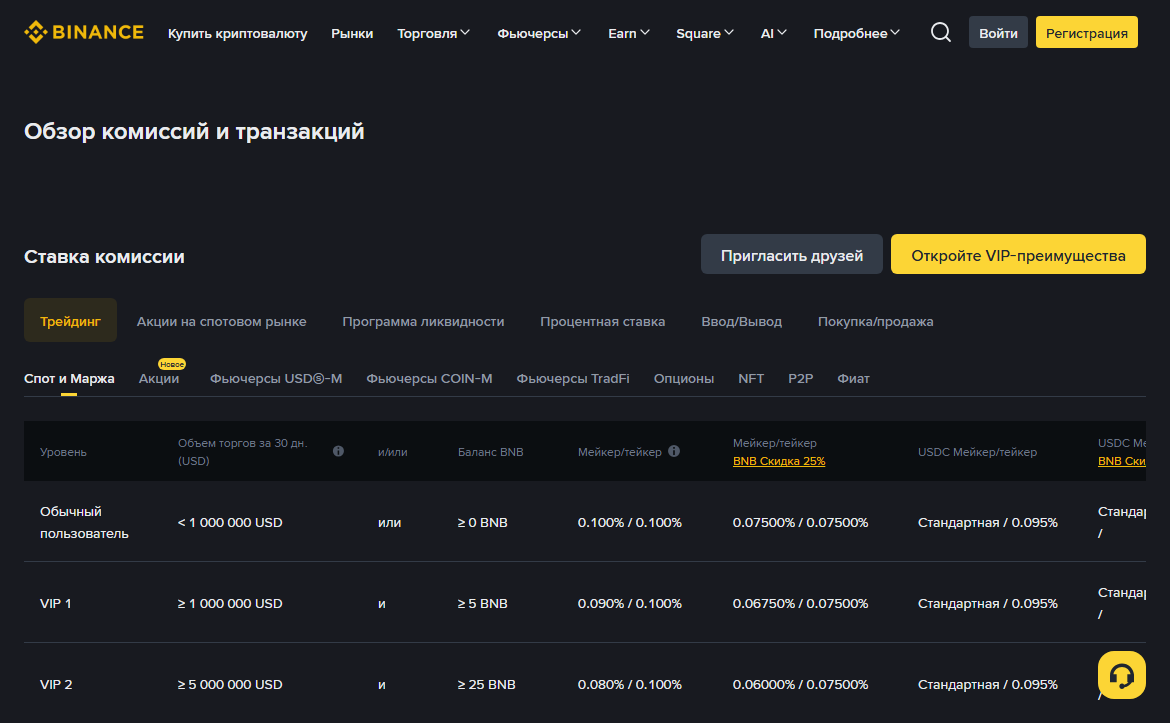The image size is (1170, 723).
Task: Click USDC Мейкер/тейкер column header
Action: 977,452
